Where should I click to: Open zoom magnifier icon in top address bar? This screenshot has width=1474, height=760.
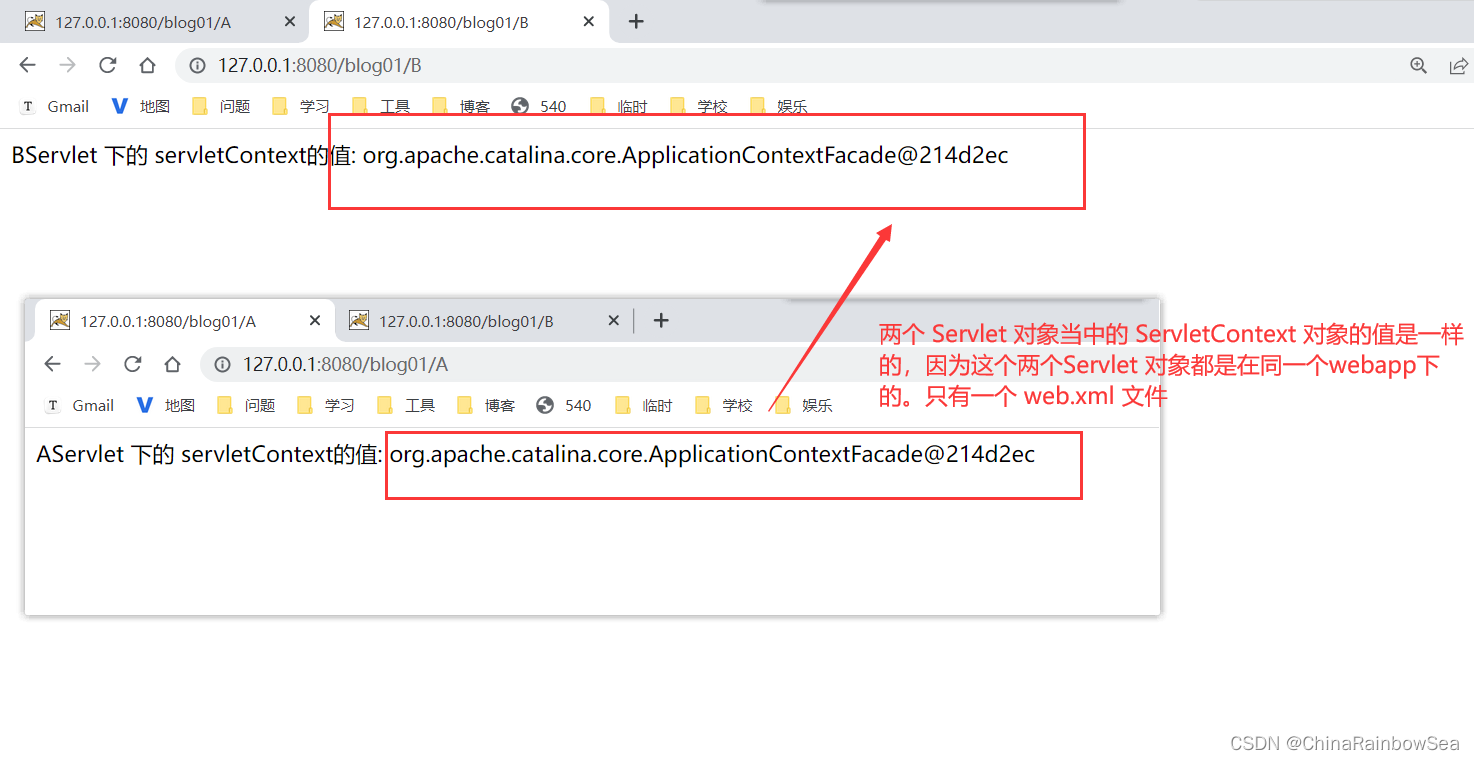1418,66
